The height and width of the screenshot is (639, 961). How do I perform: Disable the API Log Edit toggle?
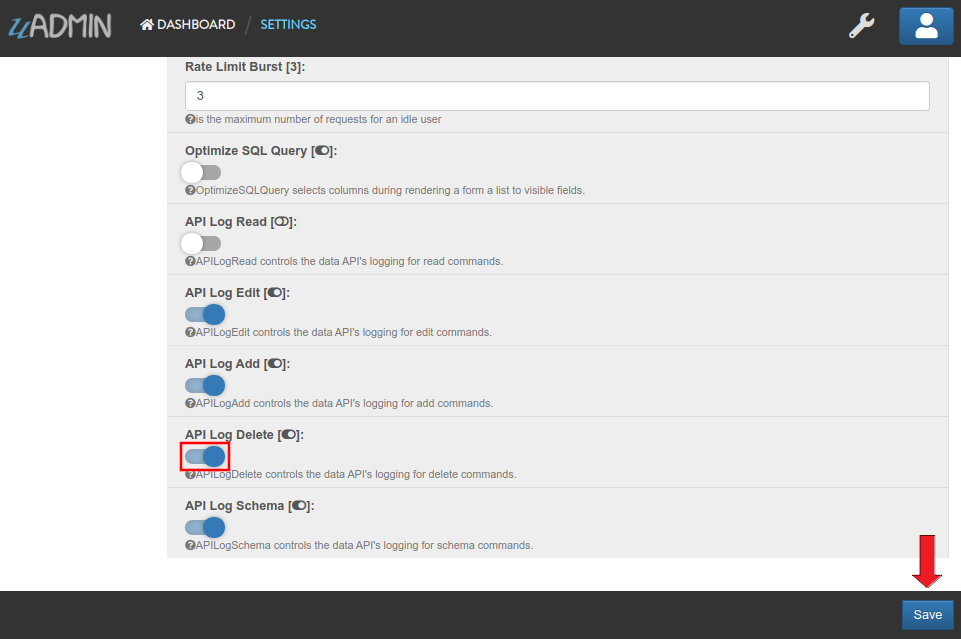[x=205, y=314]
